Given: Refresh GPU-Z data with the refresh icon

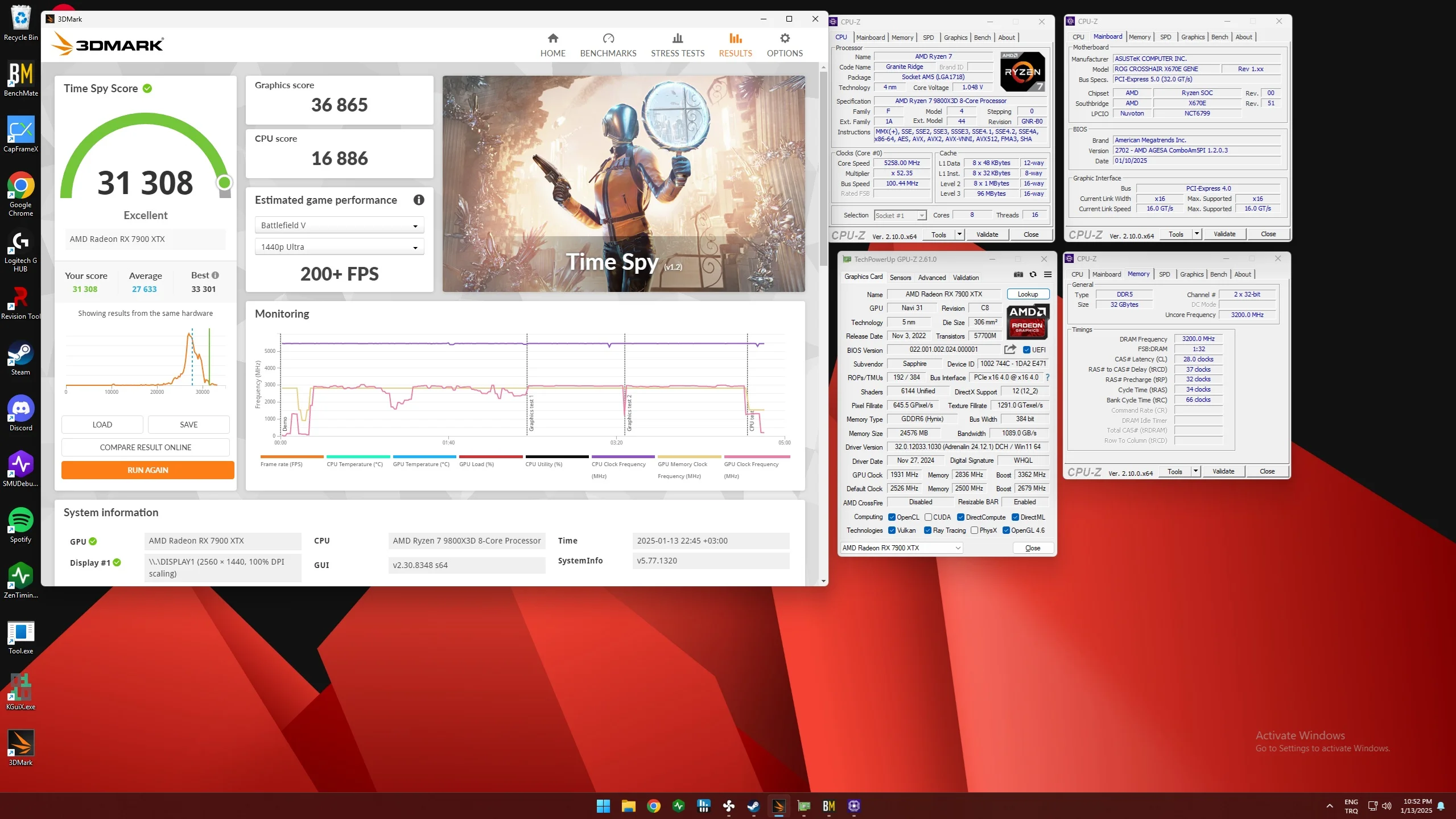Looking at the screenshot, I should pyautogui.click(x=1033, y=275).
